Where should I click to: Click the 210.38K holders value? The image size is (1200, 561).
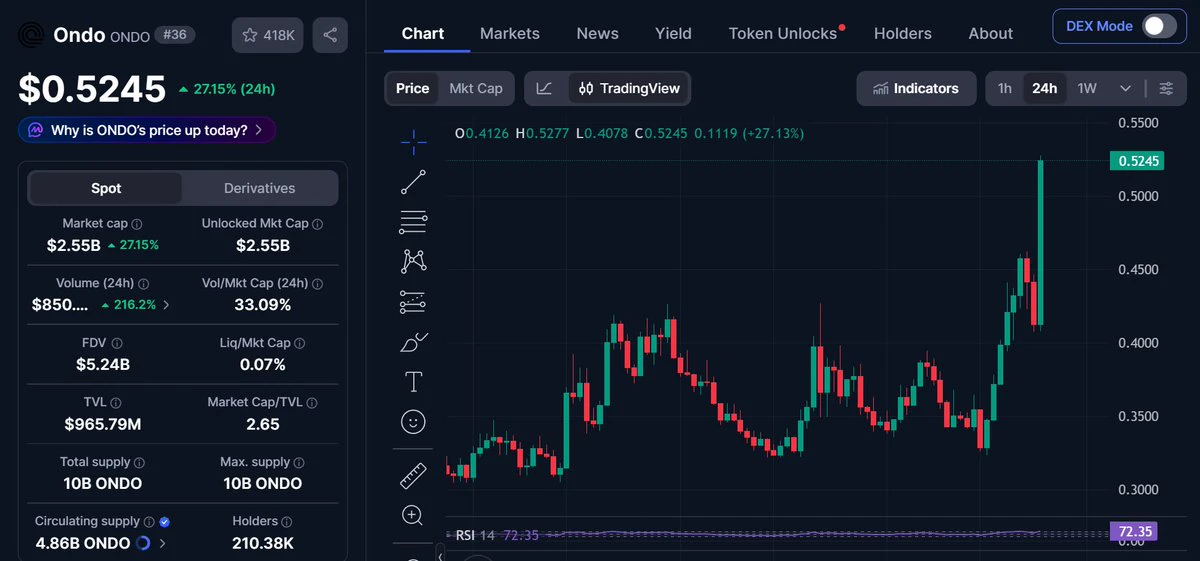pyautogui.click(x=263, y=543)
